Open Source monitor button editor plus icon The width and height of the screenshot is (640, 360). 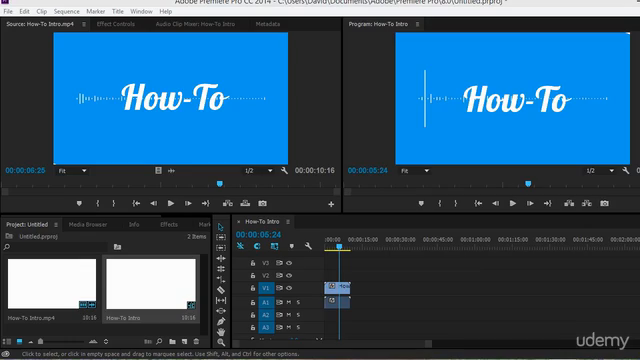331,204
